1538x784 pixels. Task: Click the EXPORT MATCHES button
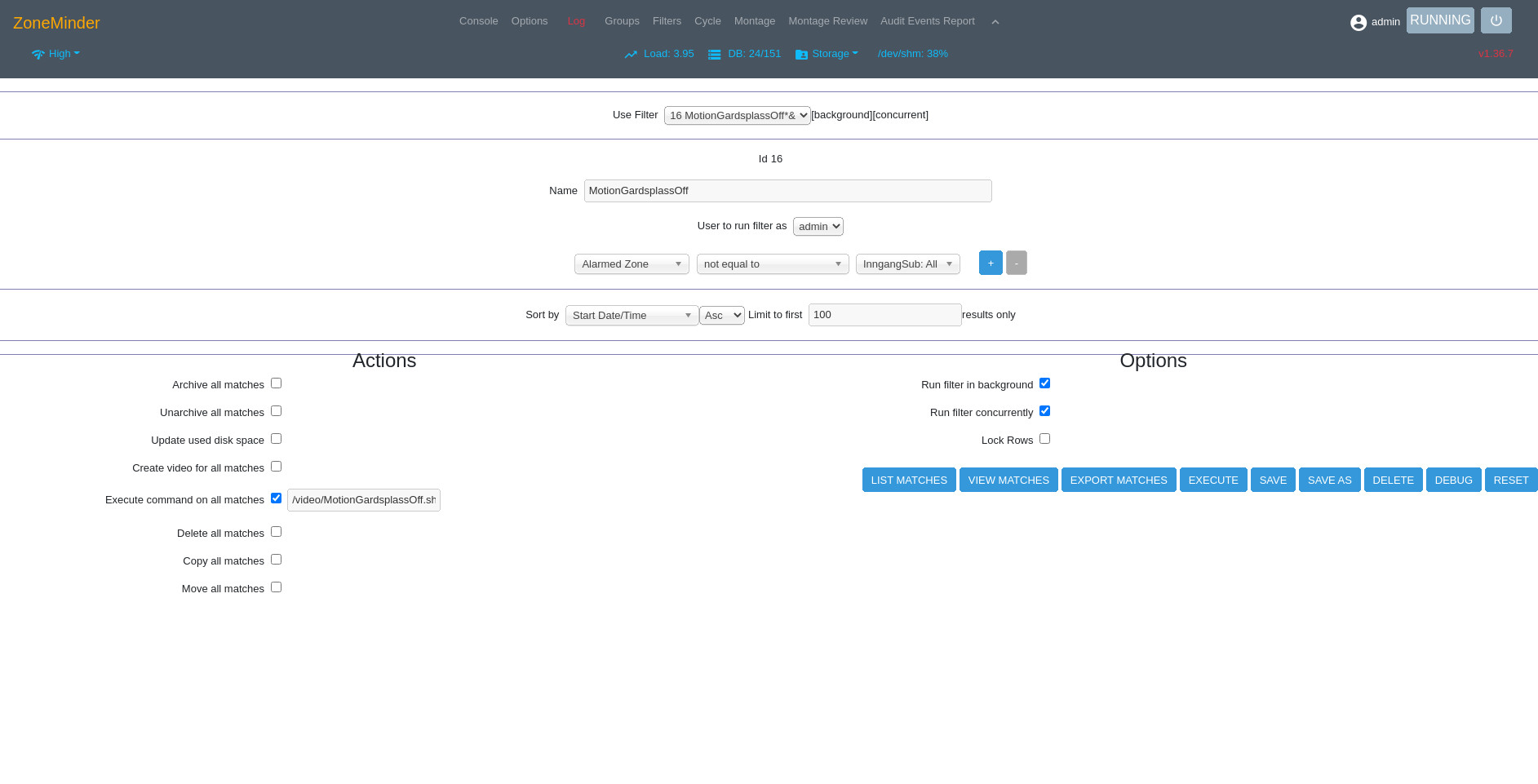[1119, 480]
